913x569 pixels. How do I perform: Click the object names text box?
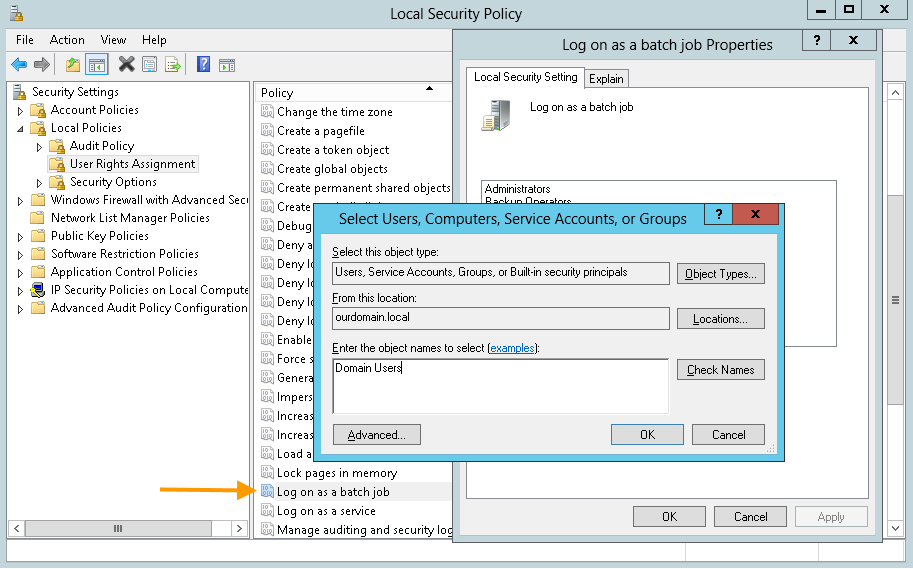coord(500,386)
